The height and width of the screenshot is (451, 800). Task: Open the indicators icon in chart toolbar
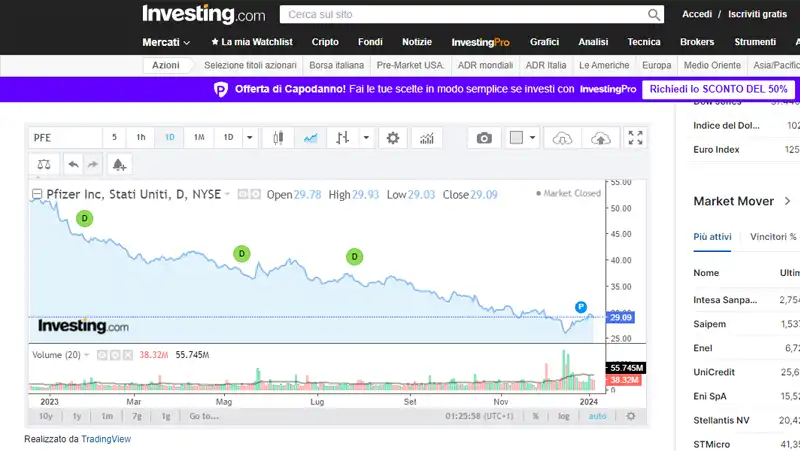(426, 138)
